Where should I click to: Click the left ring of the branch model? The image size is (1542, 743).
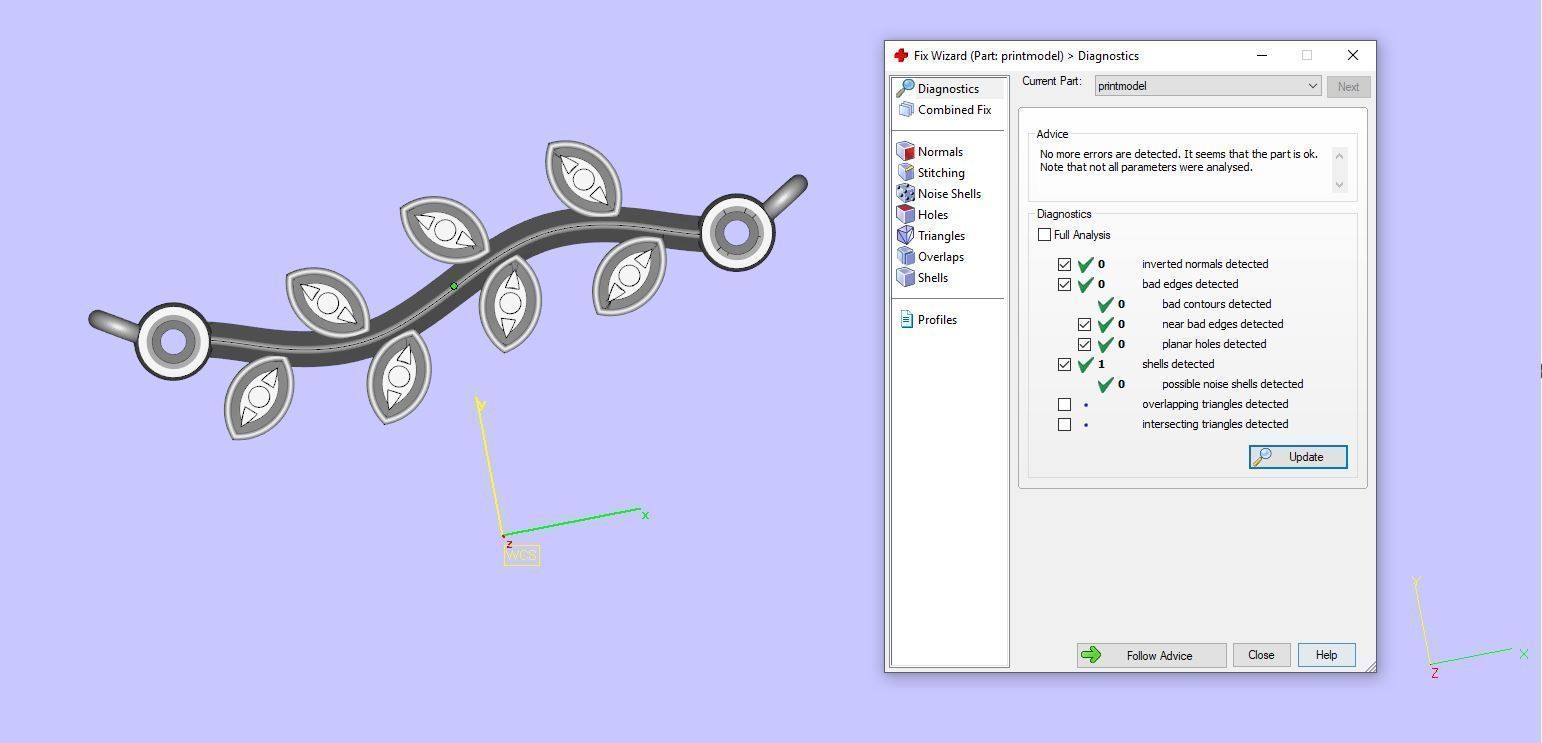pos(173,341)
